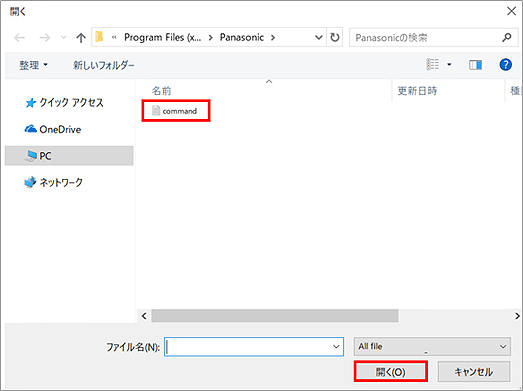Click the 開く(O) button

point(391,372)
